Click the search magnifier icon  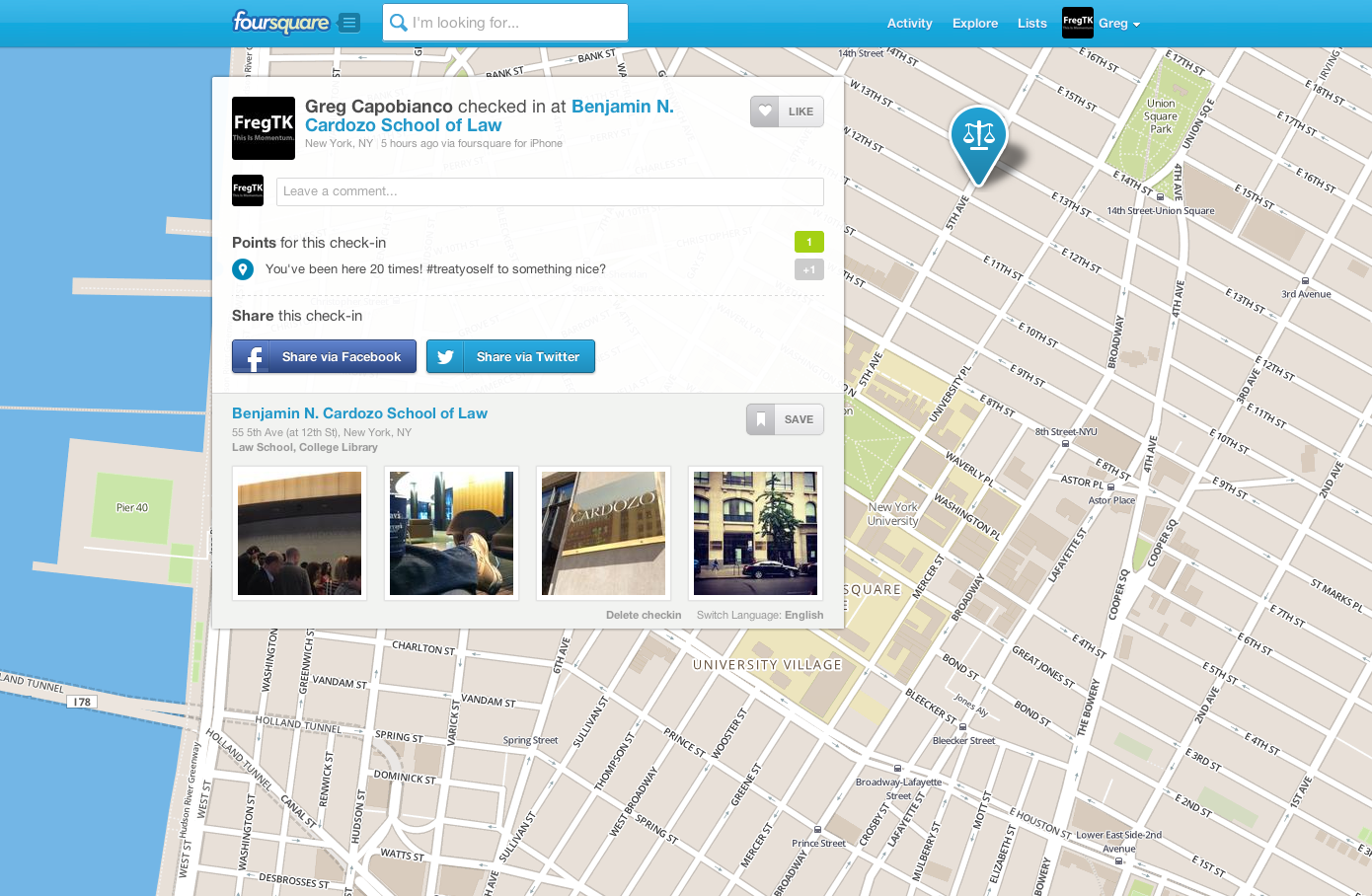coord(399,23)
